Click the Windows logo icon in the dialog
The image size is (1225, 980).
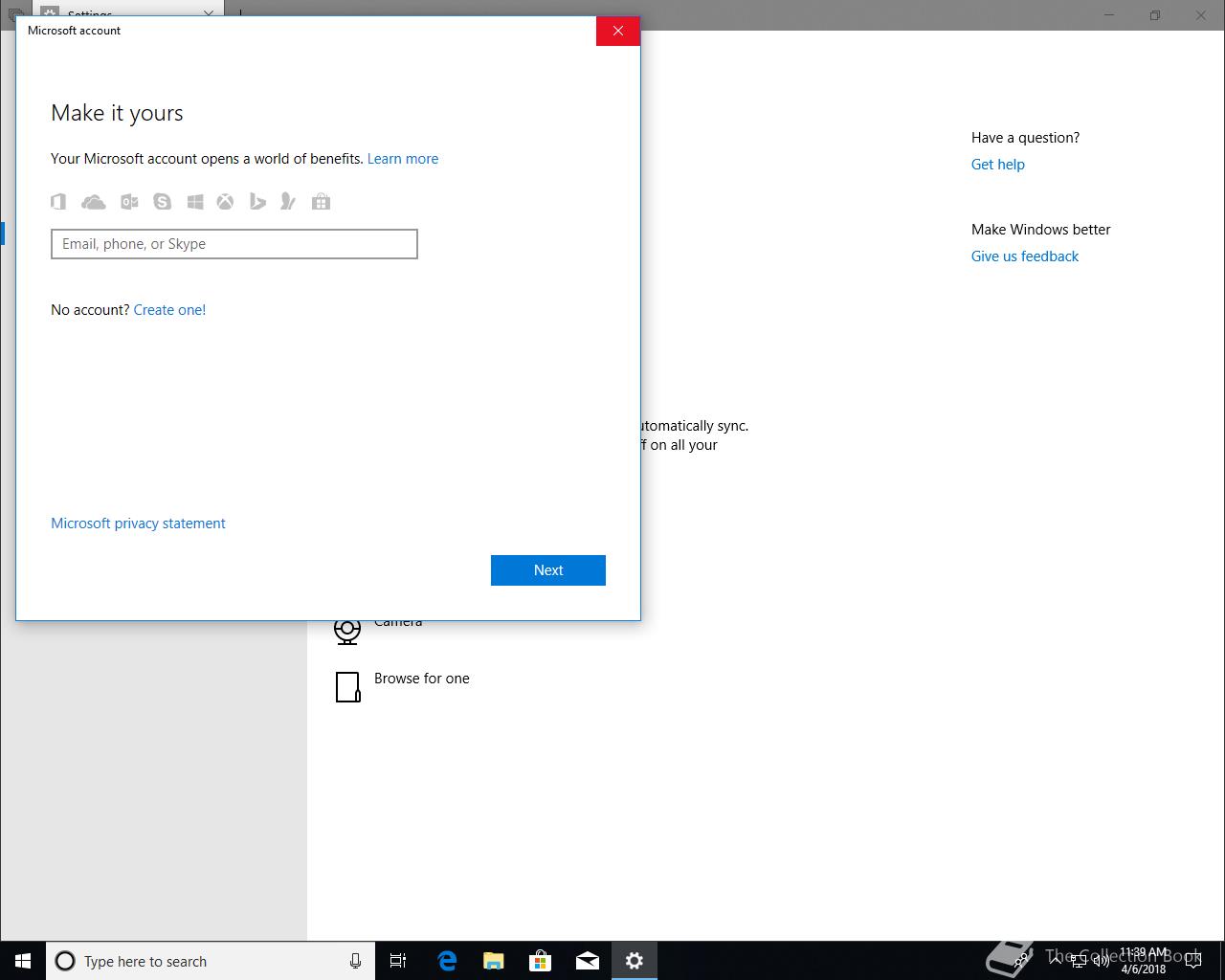pyautogui.click(x=194, y=201)
